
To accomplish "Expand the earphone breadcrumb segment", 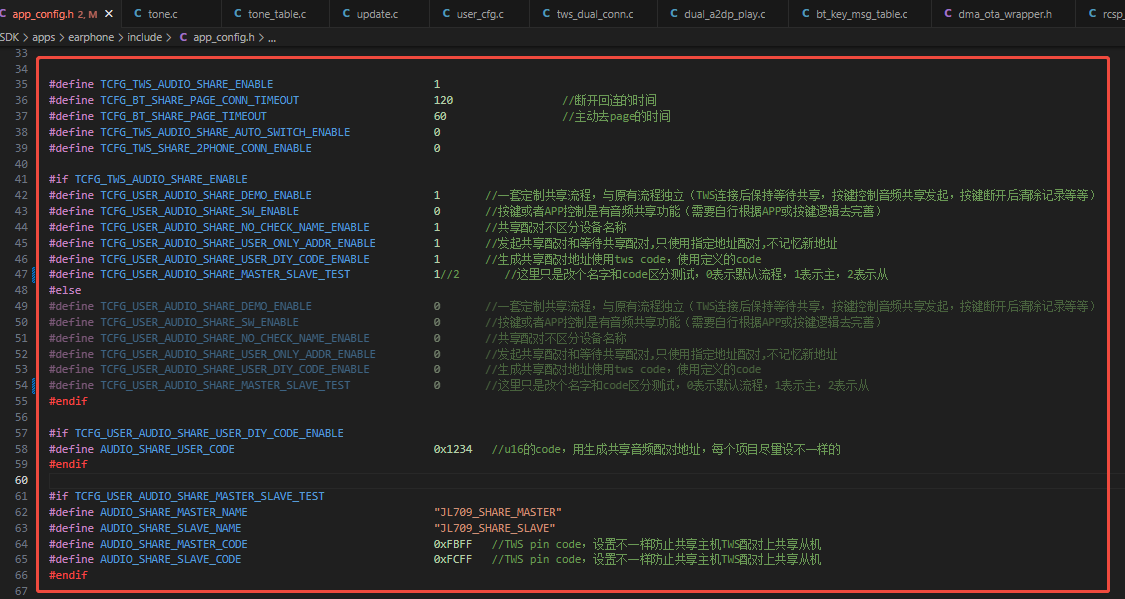I will pos(91,37).
